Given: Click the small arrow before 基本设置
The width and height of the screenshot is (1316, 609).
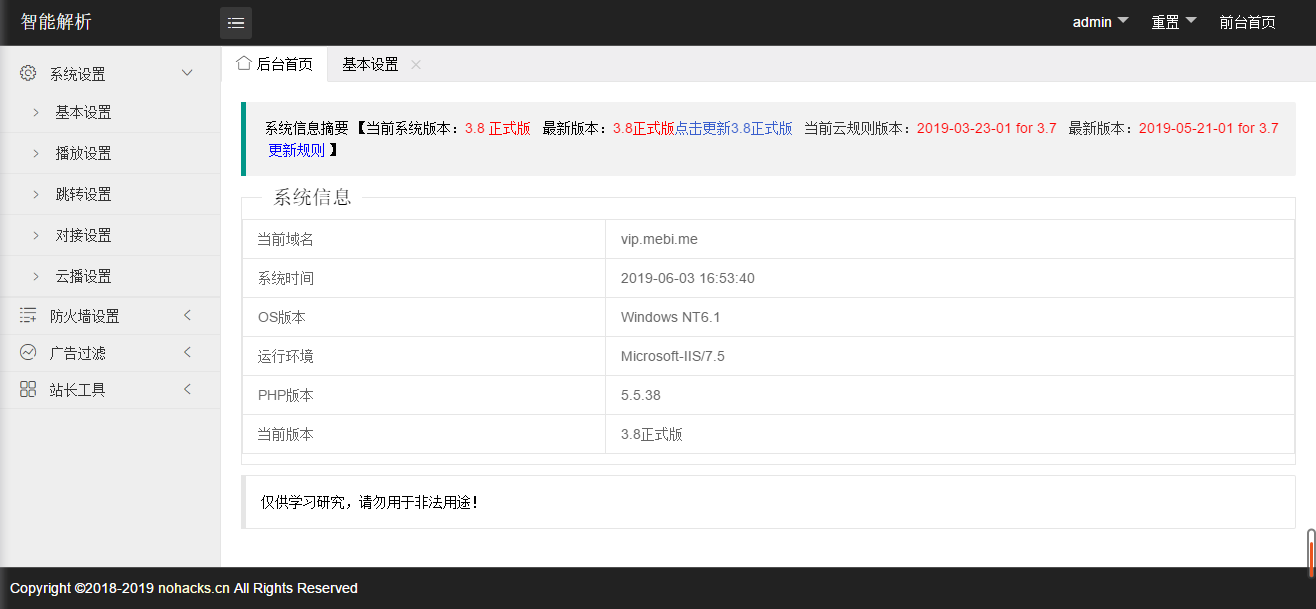Looking at the screenshot, I should 36,113.
